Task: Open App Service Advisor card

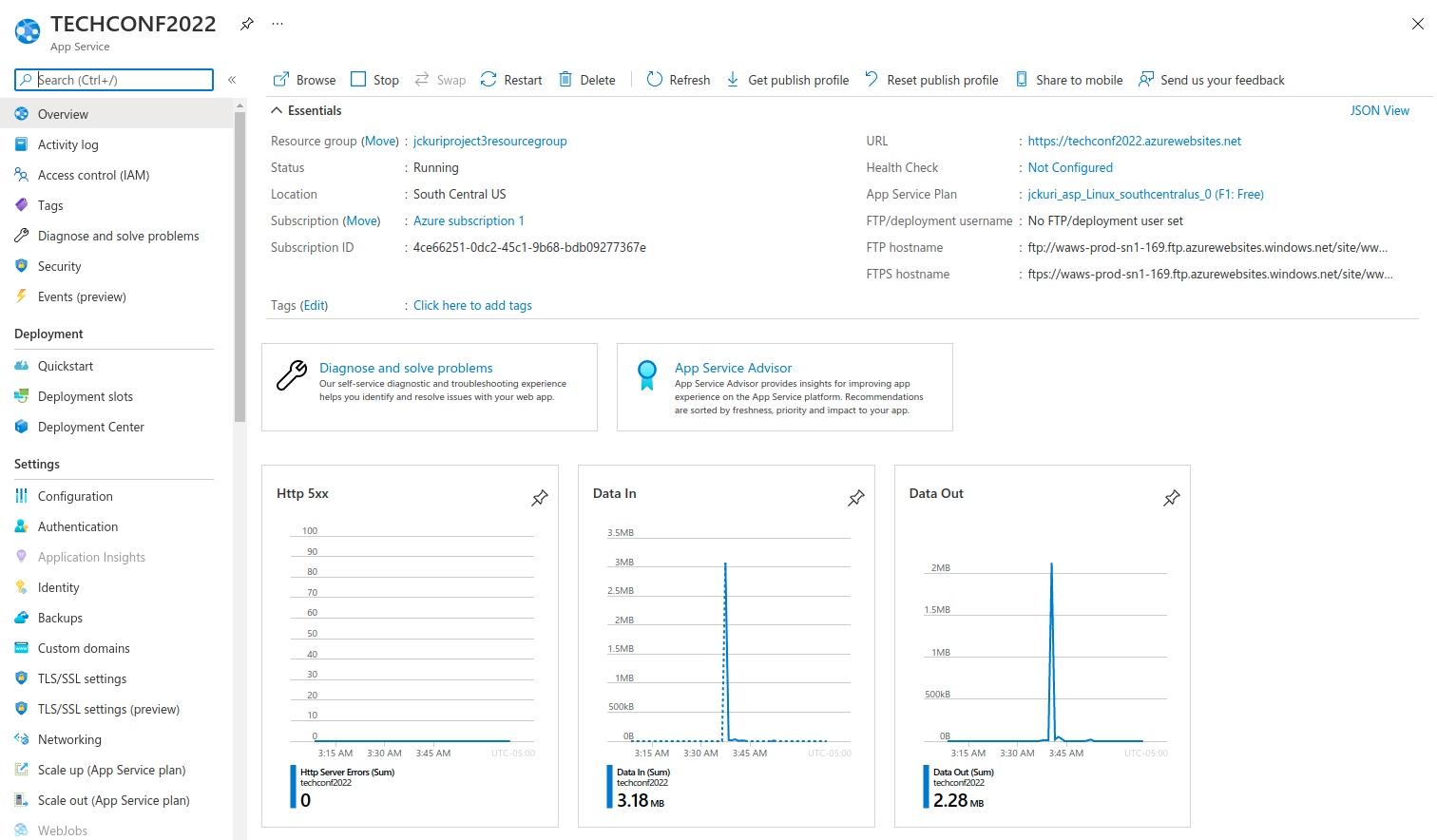Action: click(785, 387)
